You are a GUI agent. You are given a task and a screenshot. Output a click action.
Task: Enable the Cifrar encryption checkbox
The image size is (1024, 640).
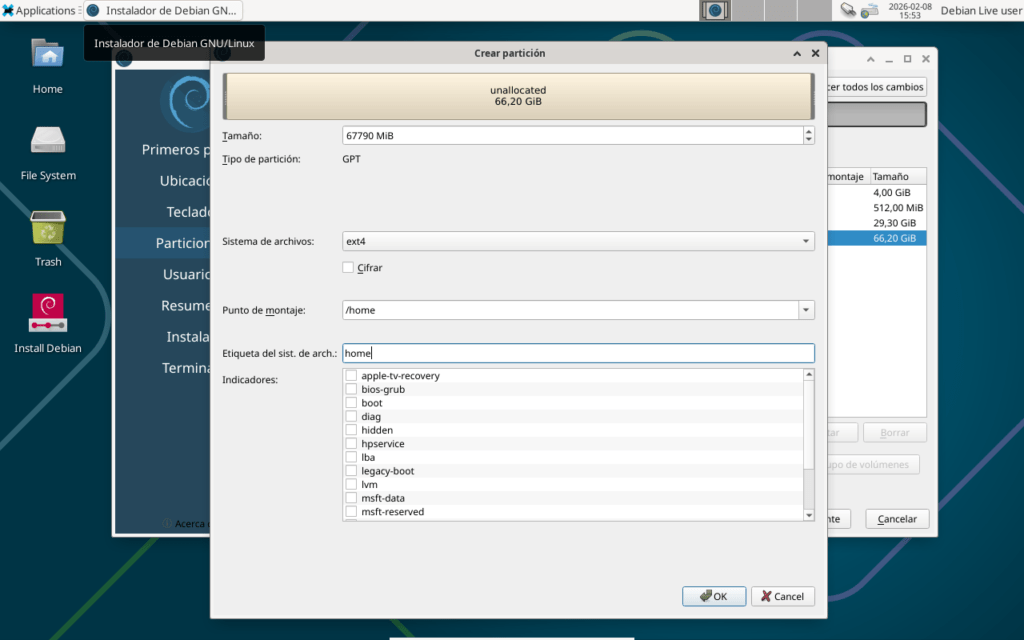click(x=348, y=268)
